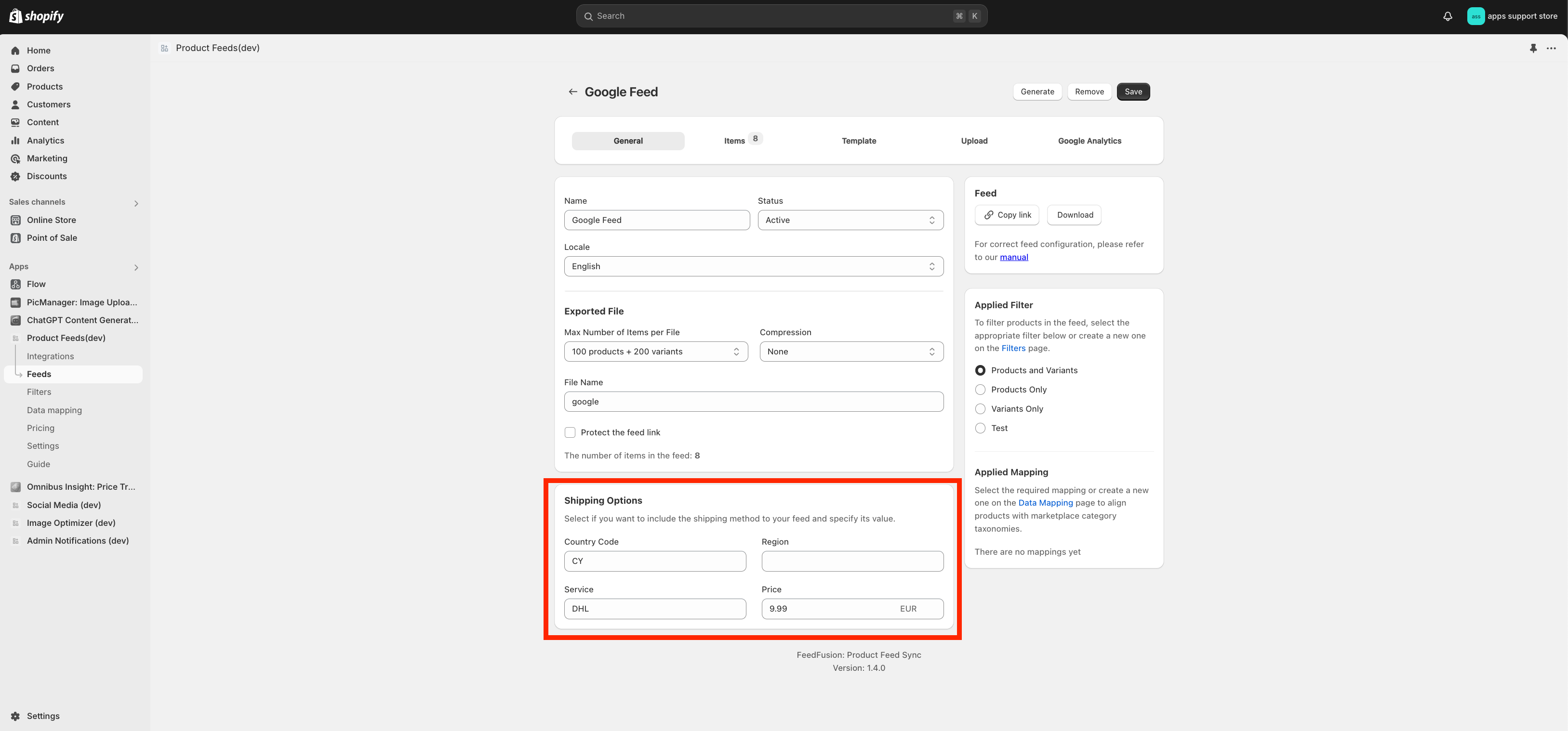This screenshot has width=1568, height=731.
Task: Open the apps support store avatar
Action: point(1475,16)
